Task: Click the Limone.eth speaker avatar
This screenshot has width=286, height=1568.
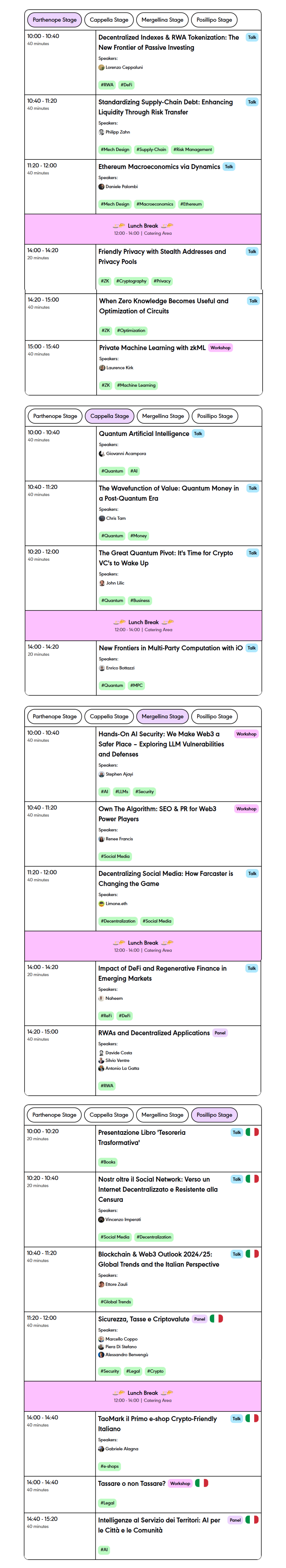Action: [102, 903]
